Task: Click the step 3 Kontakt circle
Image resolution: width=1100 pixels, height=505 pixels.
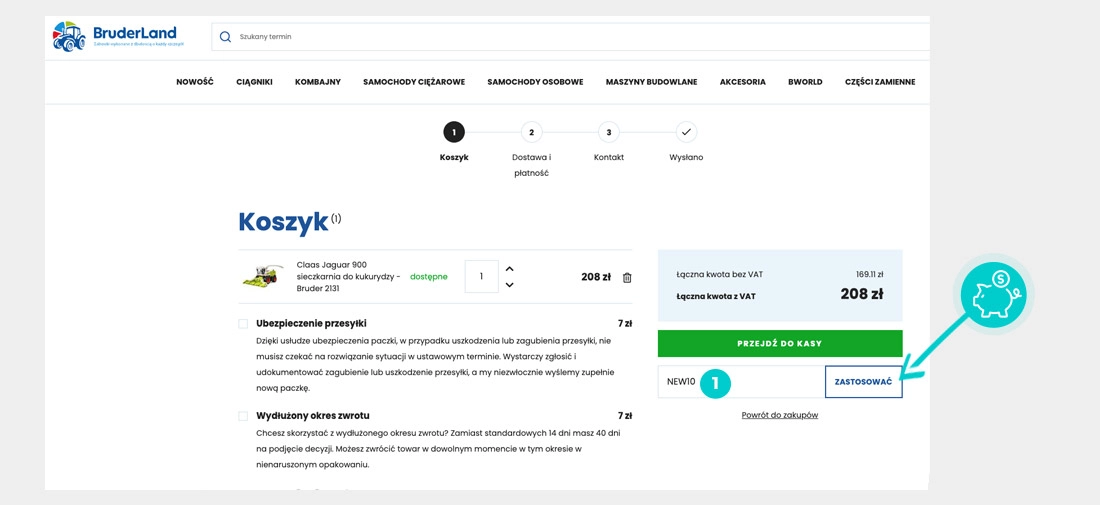Action: 609,132
